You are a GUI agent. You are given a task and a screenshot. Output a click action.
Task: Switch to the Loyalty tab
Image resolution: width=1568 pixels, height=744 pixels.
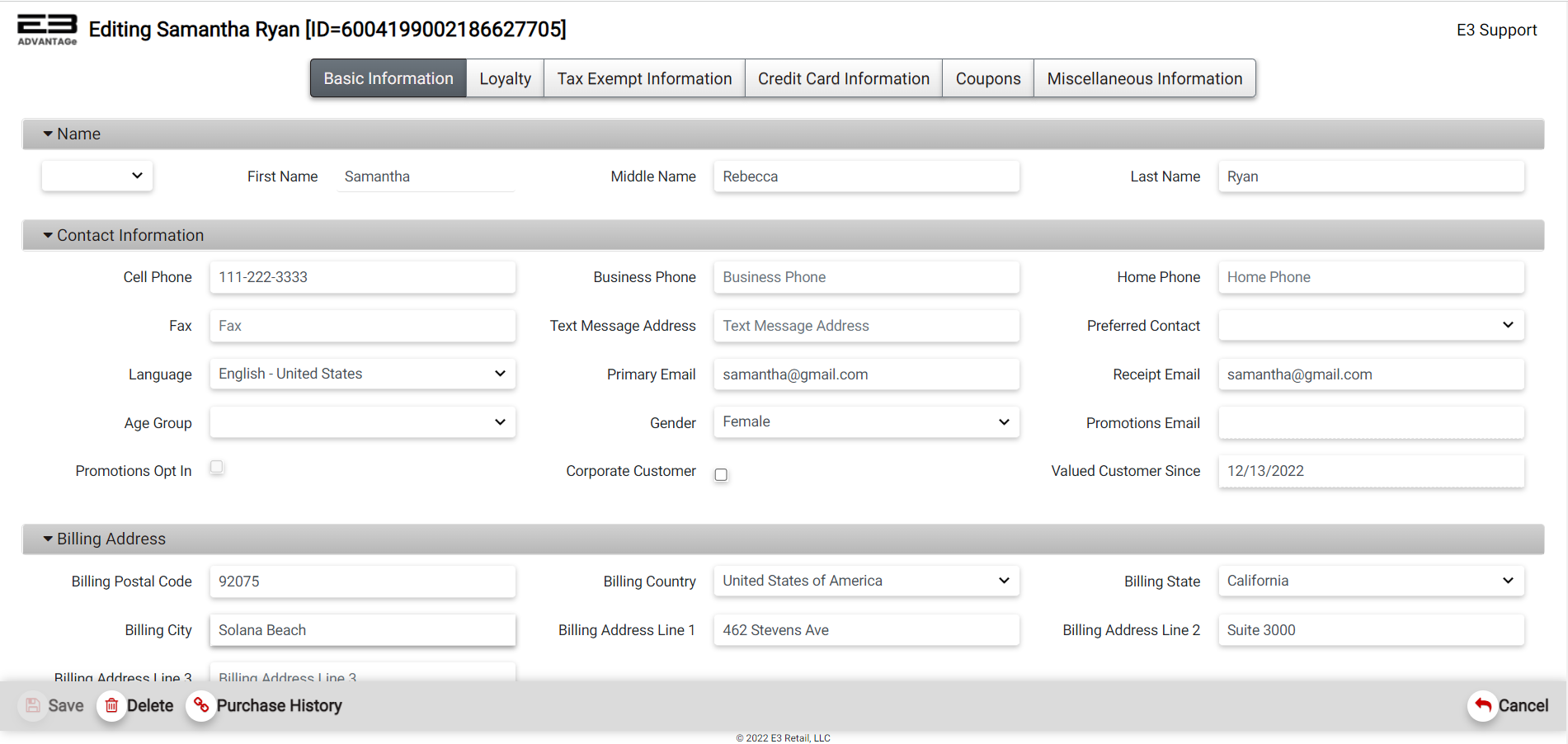coord(505,78)
